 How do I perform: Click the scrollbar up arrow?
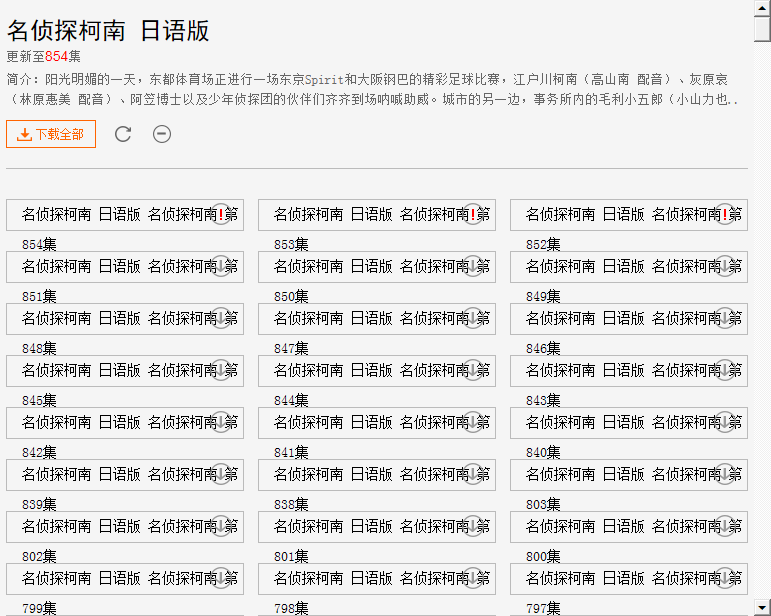pyautogui.click(x=762, y=8)
